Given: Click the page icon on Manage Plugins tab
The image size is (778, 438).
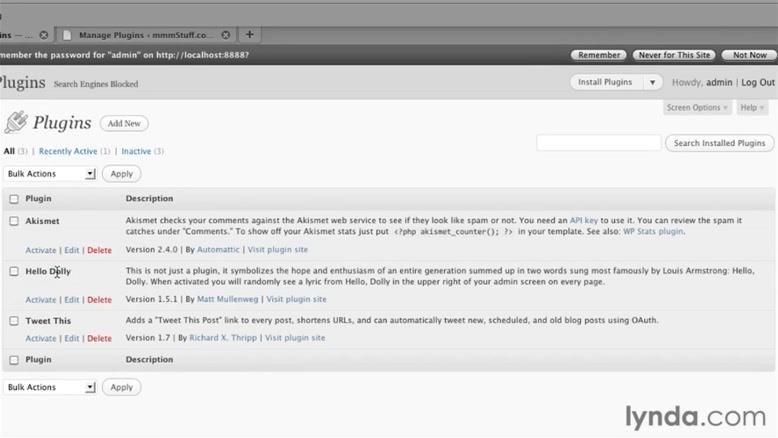Looking at the screenshot, I should click(x=66, y=35).
